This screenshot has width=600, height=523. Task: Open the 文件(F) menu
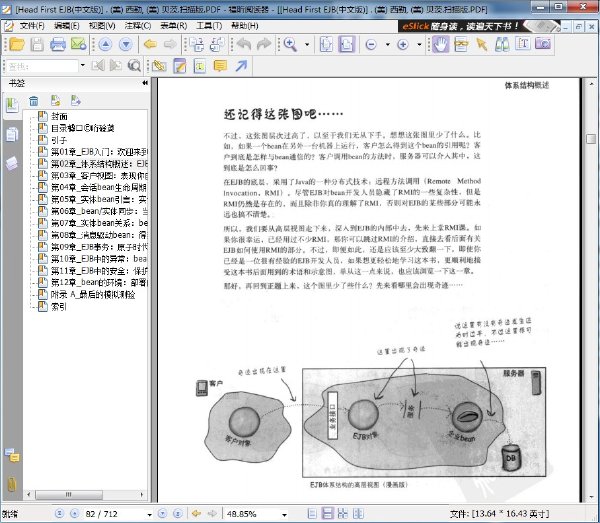tap(32, 26)
